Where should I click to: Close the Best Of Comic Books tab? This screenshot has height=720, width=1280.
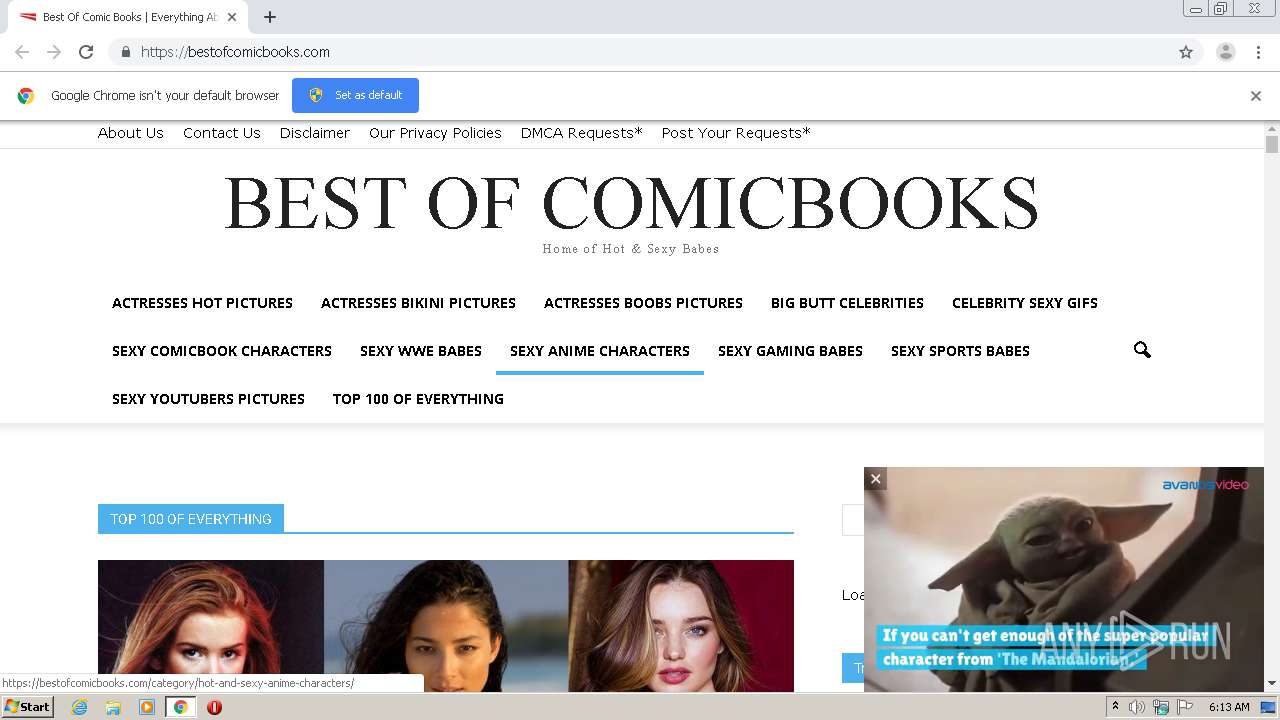(x=231, y=17)
